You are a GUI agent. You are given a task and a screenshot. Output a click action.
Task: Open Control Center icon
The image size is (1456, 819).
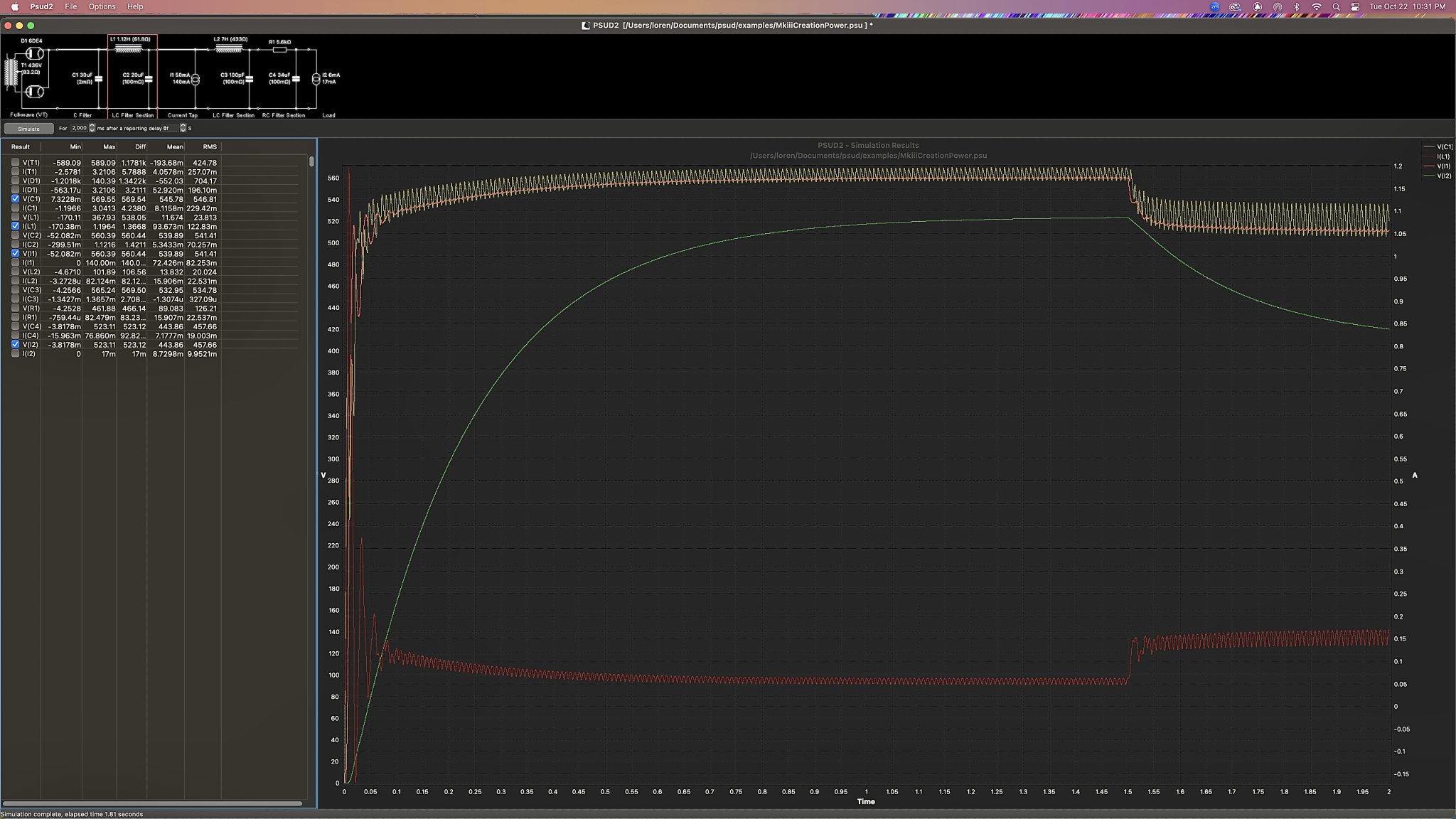tap(1355, 6)
